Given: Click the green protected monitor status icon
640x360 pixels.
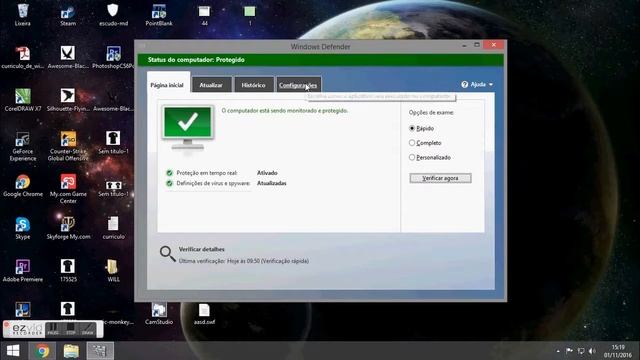Looking at the screenshot, I should coord(188,127).
